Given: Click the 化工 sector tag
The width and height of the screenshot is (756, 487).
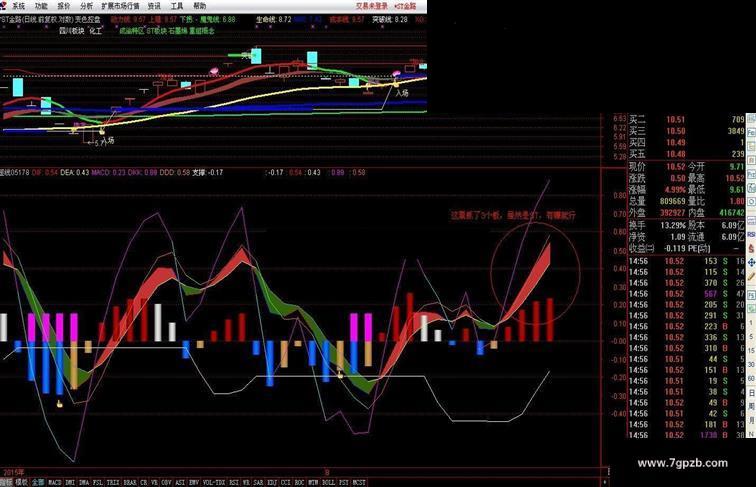Looking at the screenshot, I should (95, 30).
